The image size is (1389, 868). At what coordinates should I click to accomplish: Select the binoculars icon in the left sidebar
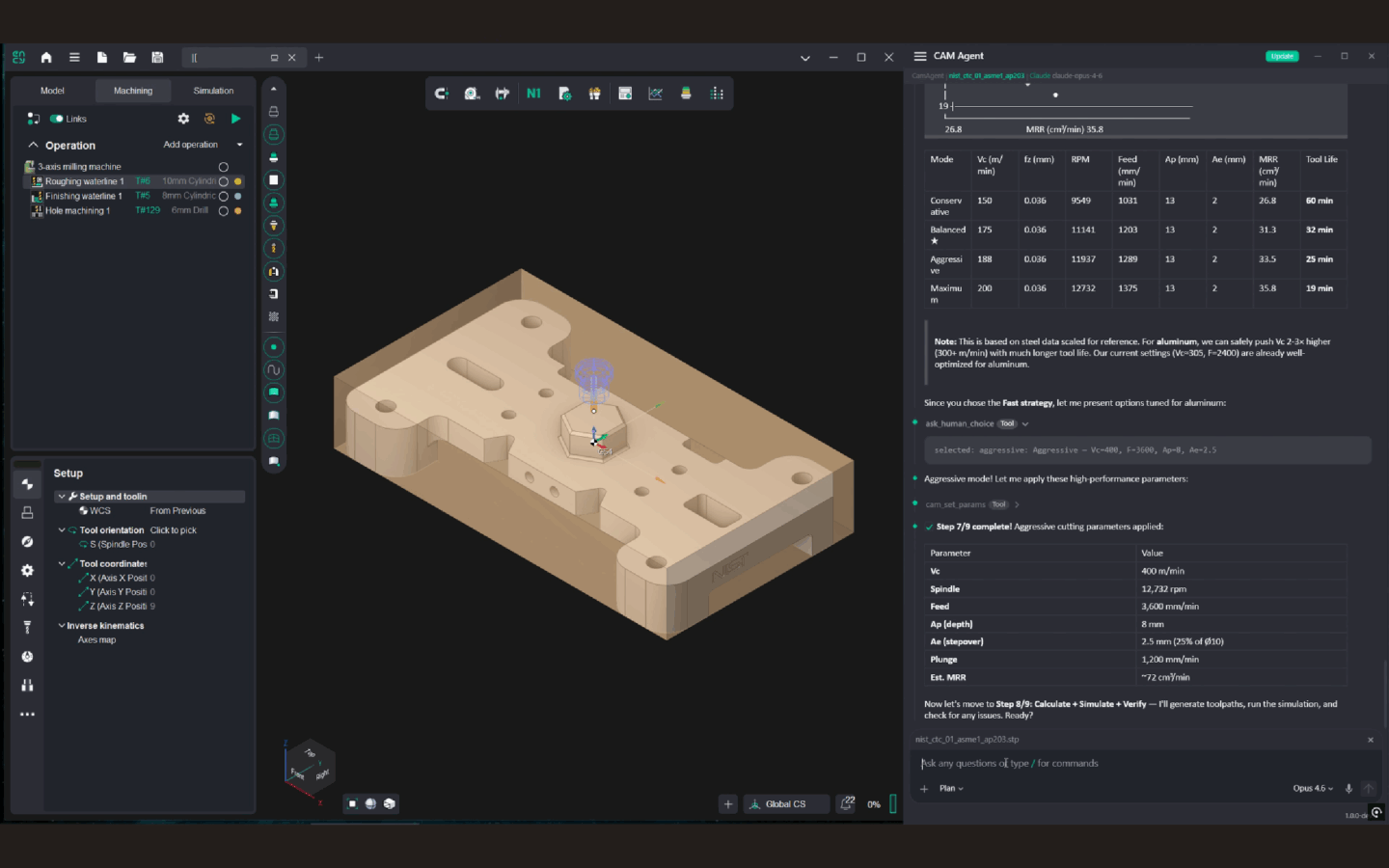(27, 685)
